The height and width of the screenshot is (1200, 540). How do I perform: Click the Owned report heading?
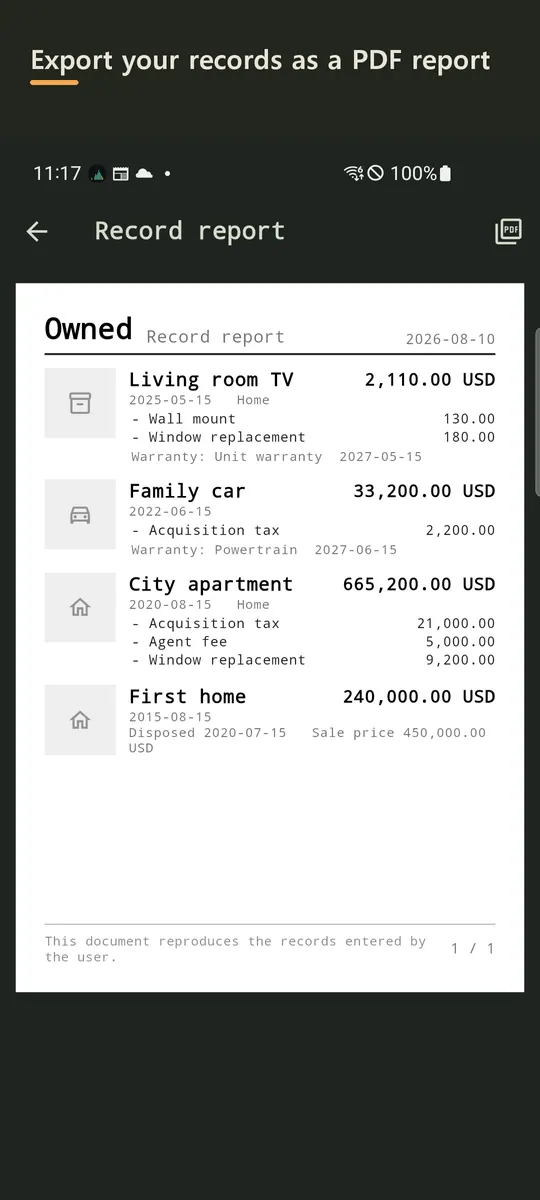pyautogui.click(x=89, y=329)
